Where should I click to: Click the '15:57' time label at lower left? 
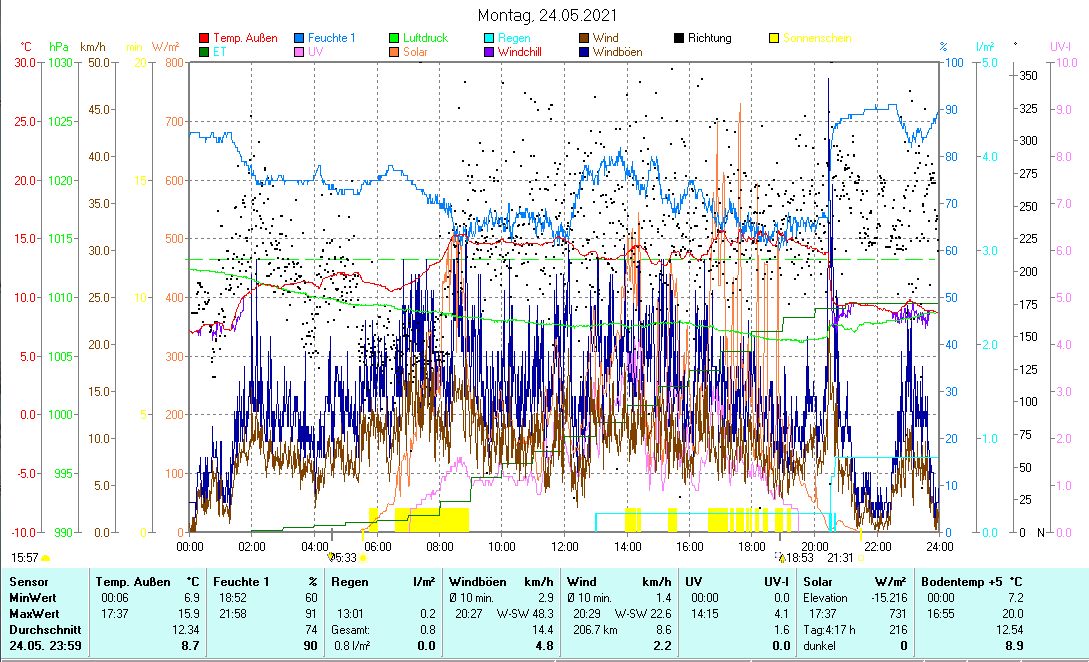click(x=24, y=558)
